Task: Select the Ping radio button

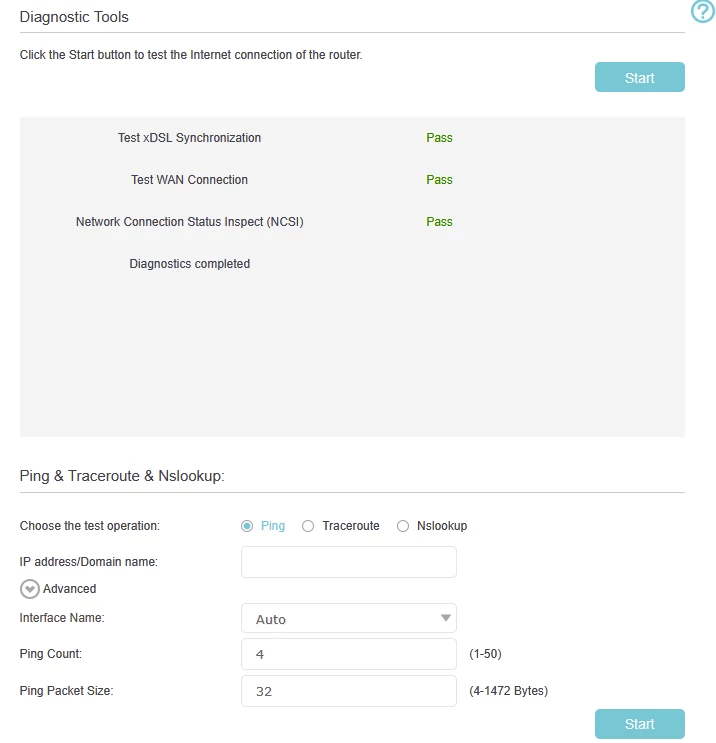Action: 247,526
